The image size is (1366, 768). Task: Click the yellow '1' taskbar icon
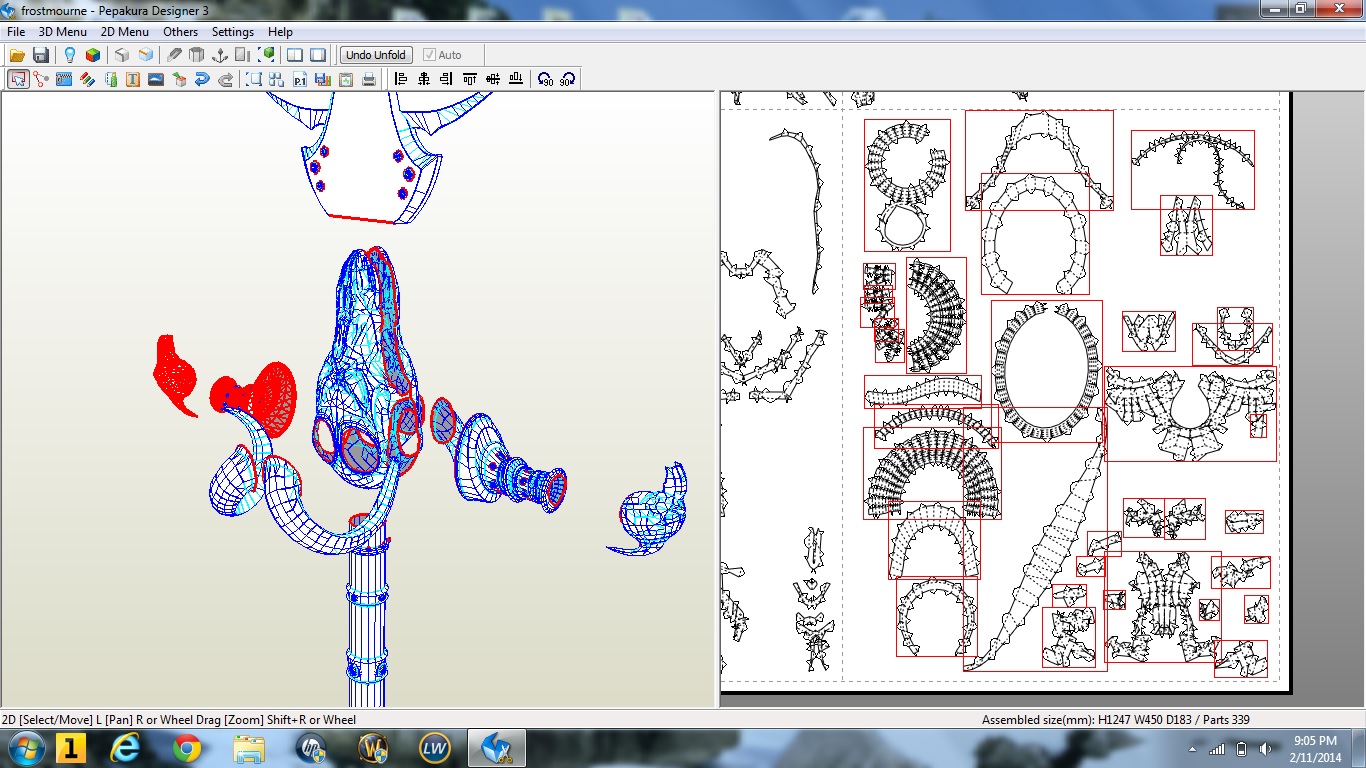[71, 748]
